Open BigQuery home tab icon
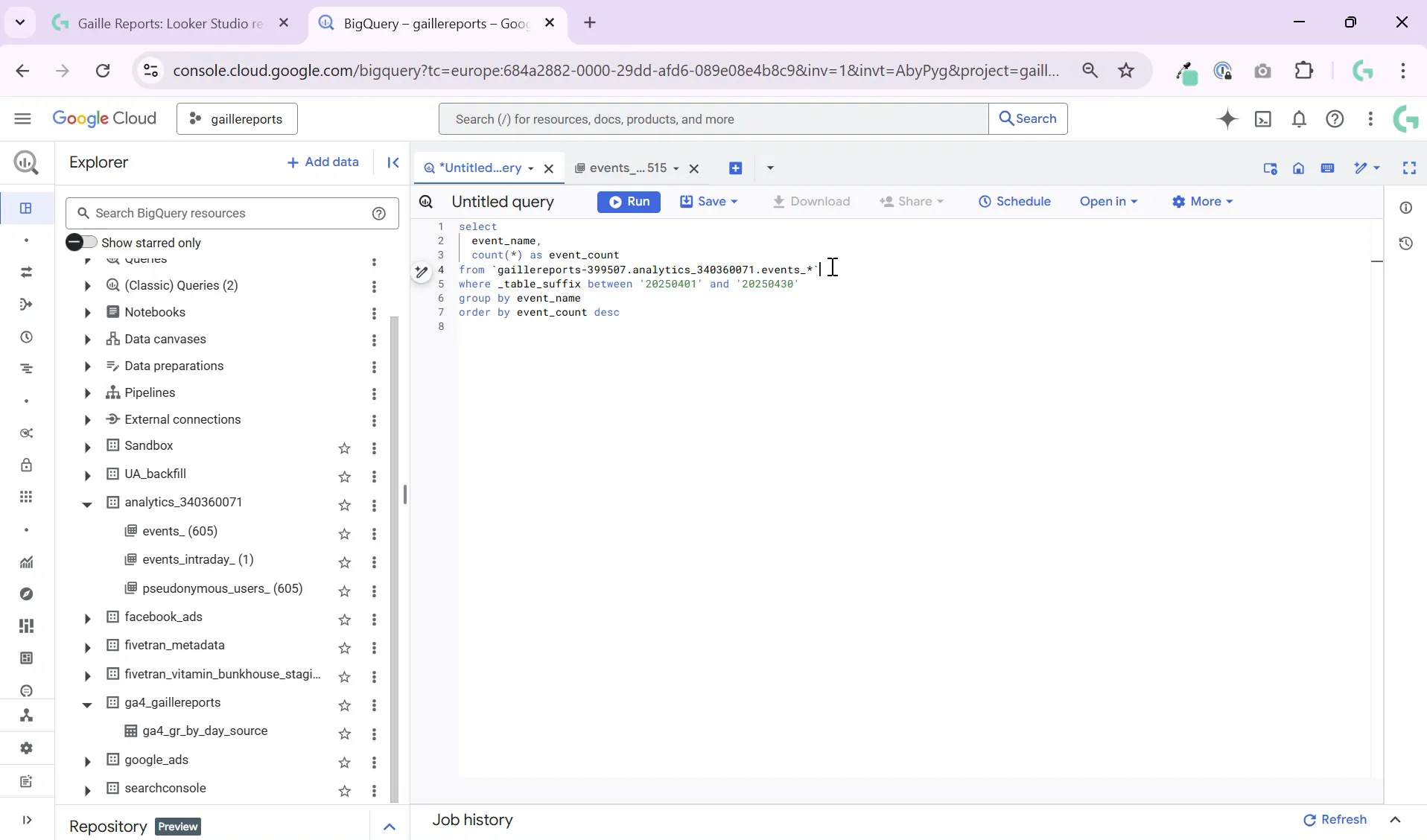 pos(1298,168)
